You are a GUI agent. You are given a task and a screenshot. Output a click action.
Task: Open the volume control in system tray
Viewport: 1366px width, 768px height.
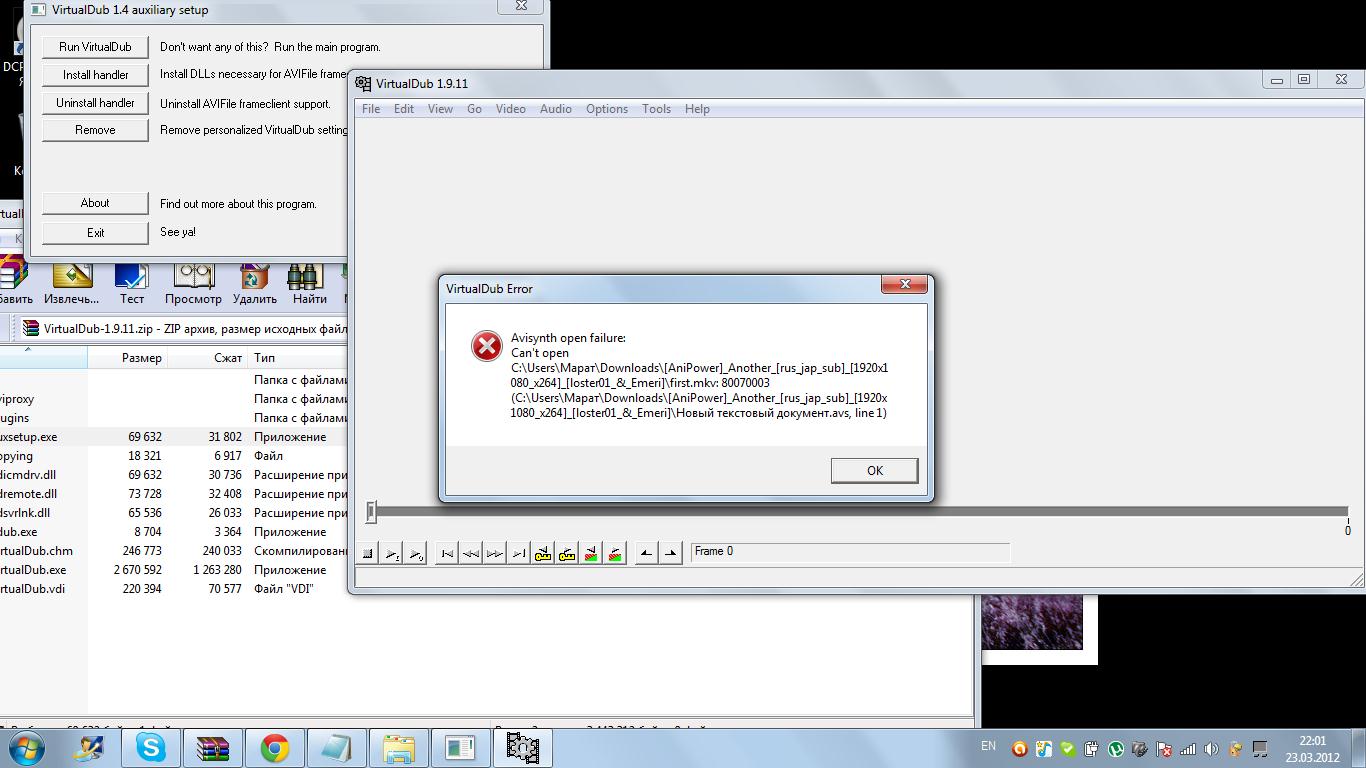[1212, 748]
